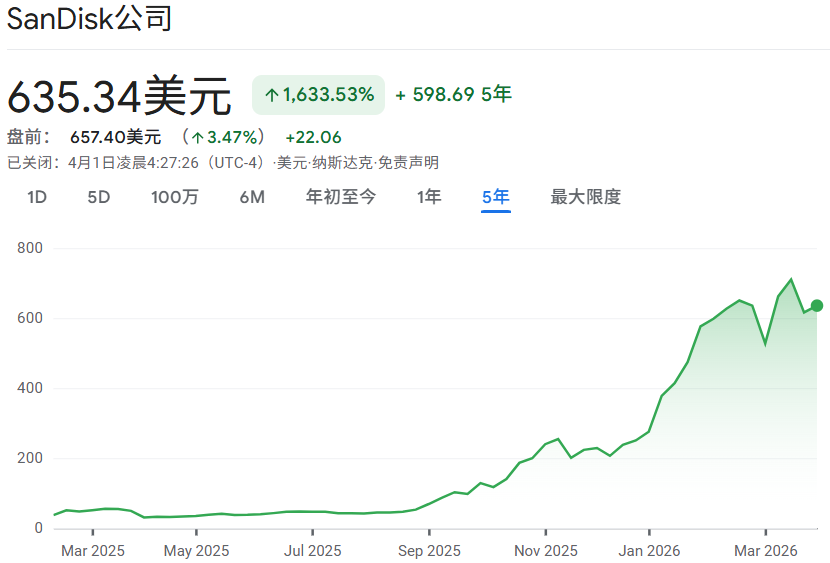Image resolution: width=830 pixels, height=563 pixels.
Task: Open the 最大限度 range tab
Action: pos(585,197)
